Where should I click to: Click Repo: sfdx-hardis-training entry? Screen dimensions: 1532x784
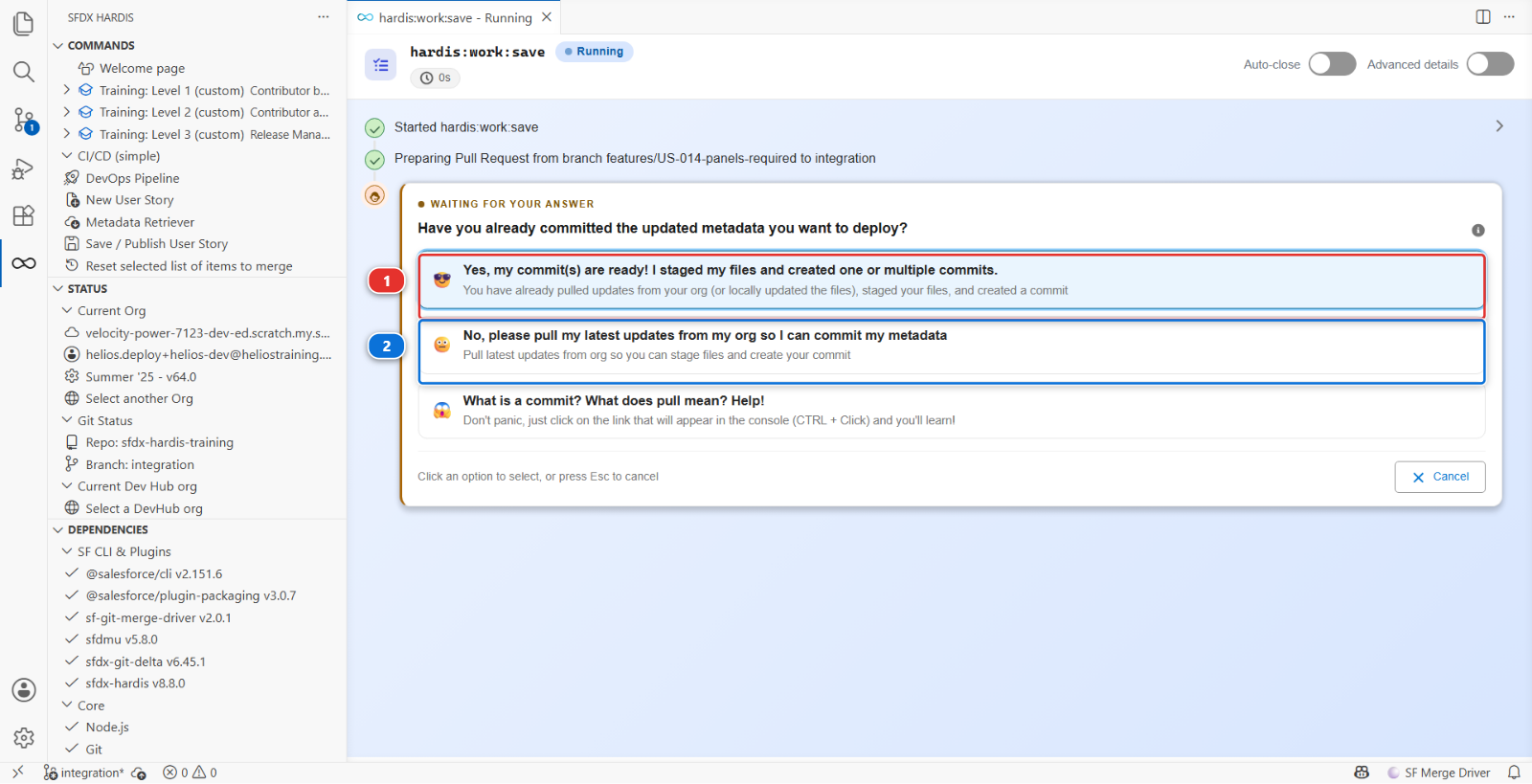tap(159, 442)
